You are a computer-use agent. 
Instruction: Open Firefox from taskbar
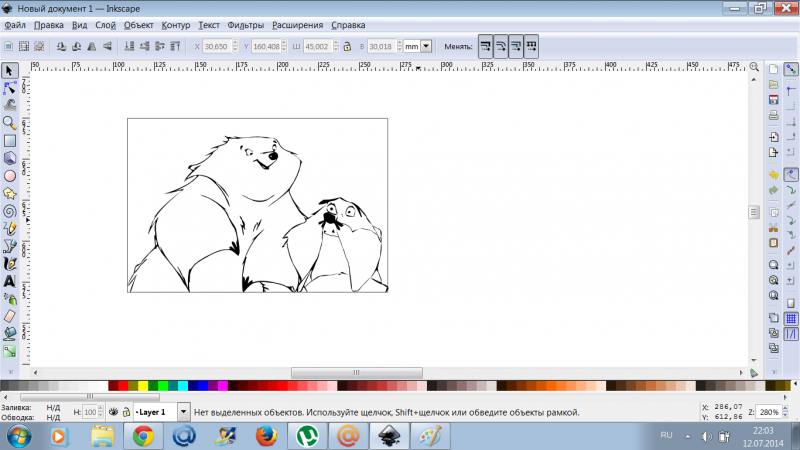coord(266,437)
